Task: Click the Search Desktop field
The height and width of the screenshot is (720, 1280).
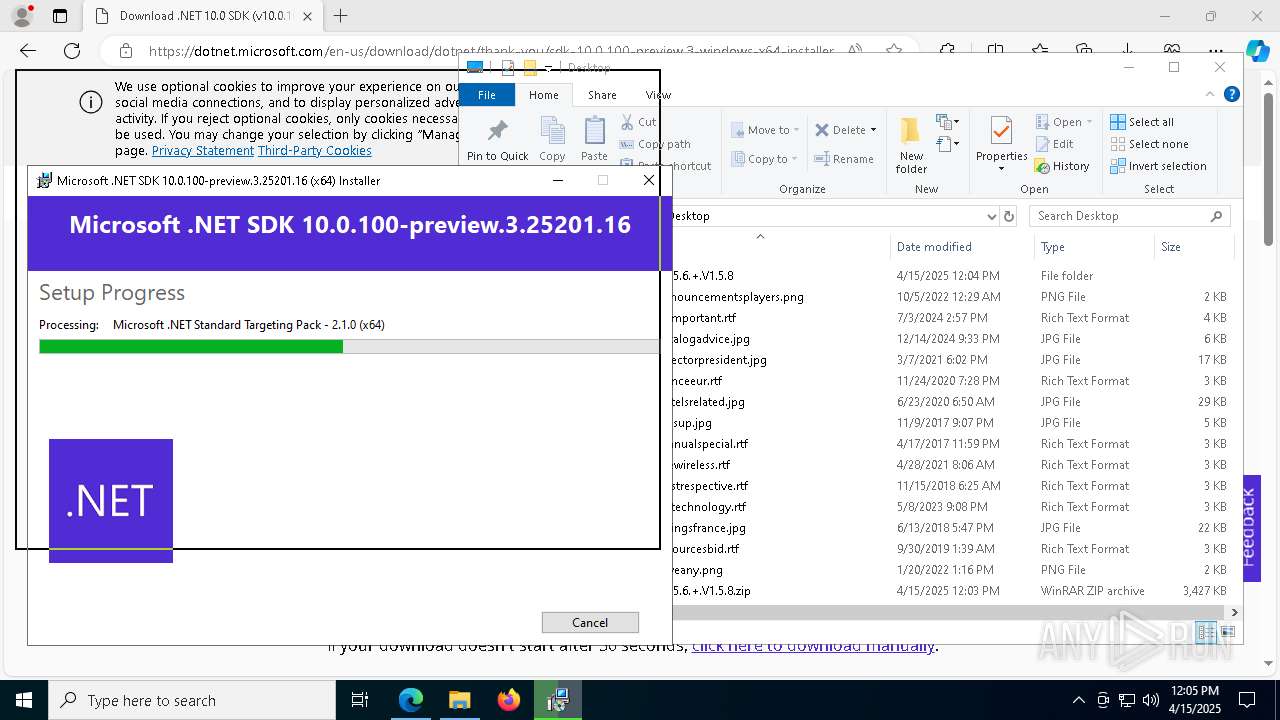Action: coord(1129,216)
